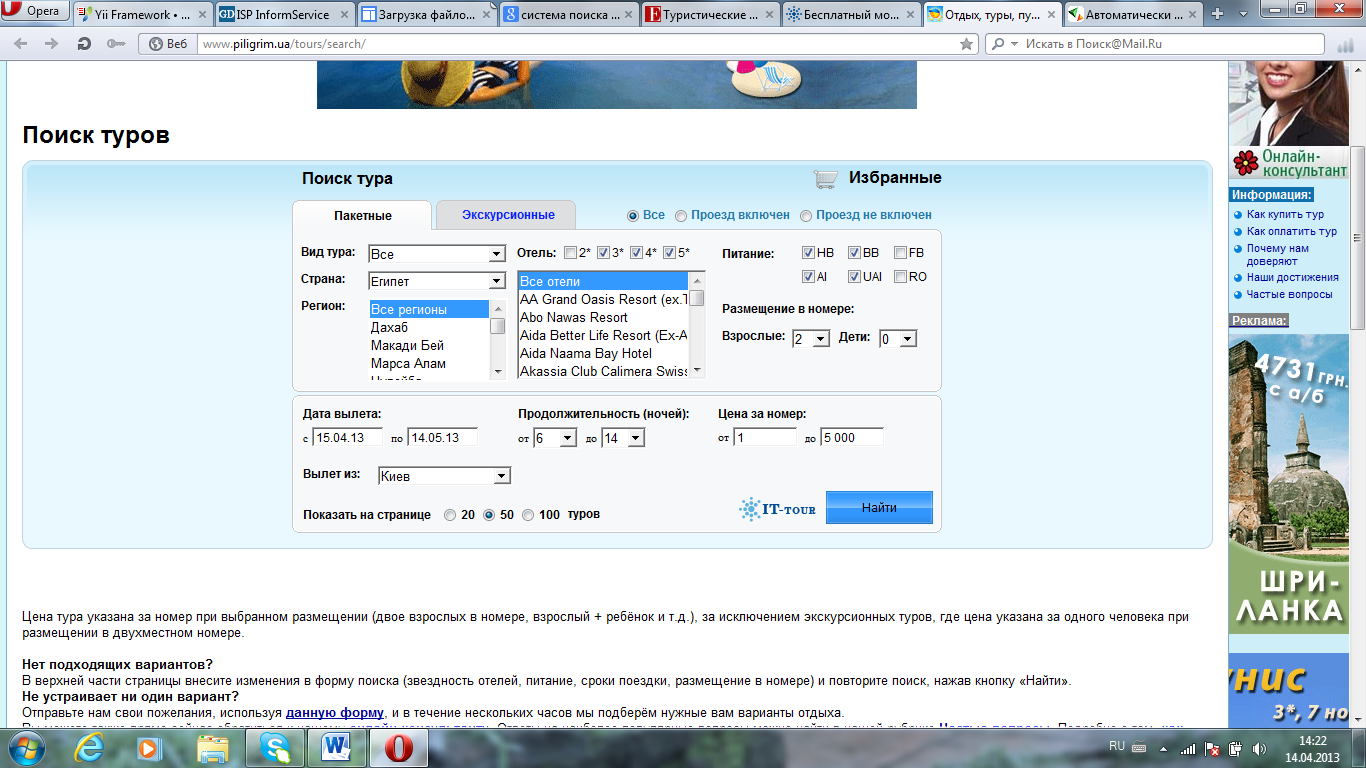Click the Opera taskbar icon
This screenshot has height=768, width=1366.
tap(400, 747)
